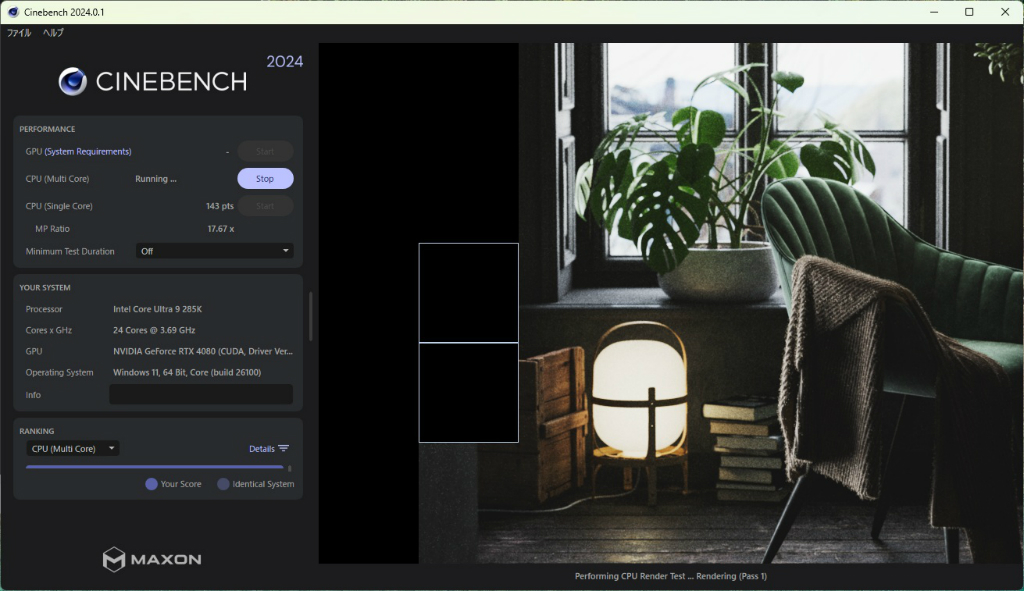Minimize the Cinebench window
This screenshot has height=591, width=1024.
[x=934, y=12]
